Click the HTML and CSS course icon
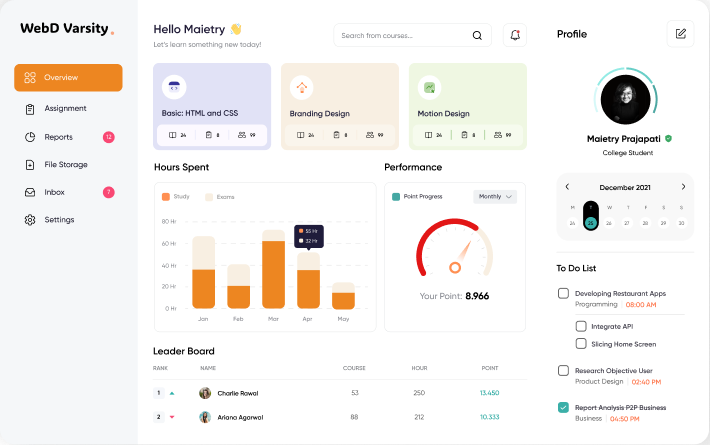The width and height of the screenshot is (710, 445). (174, 87)
